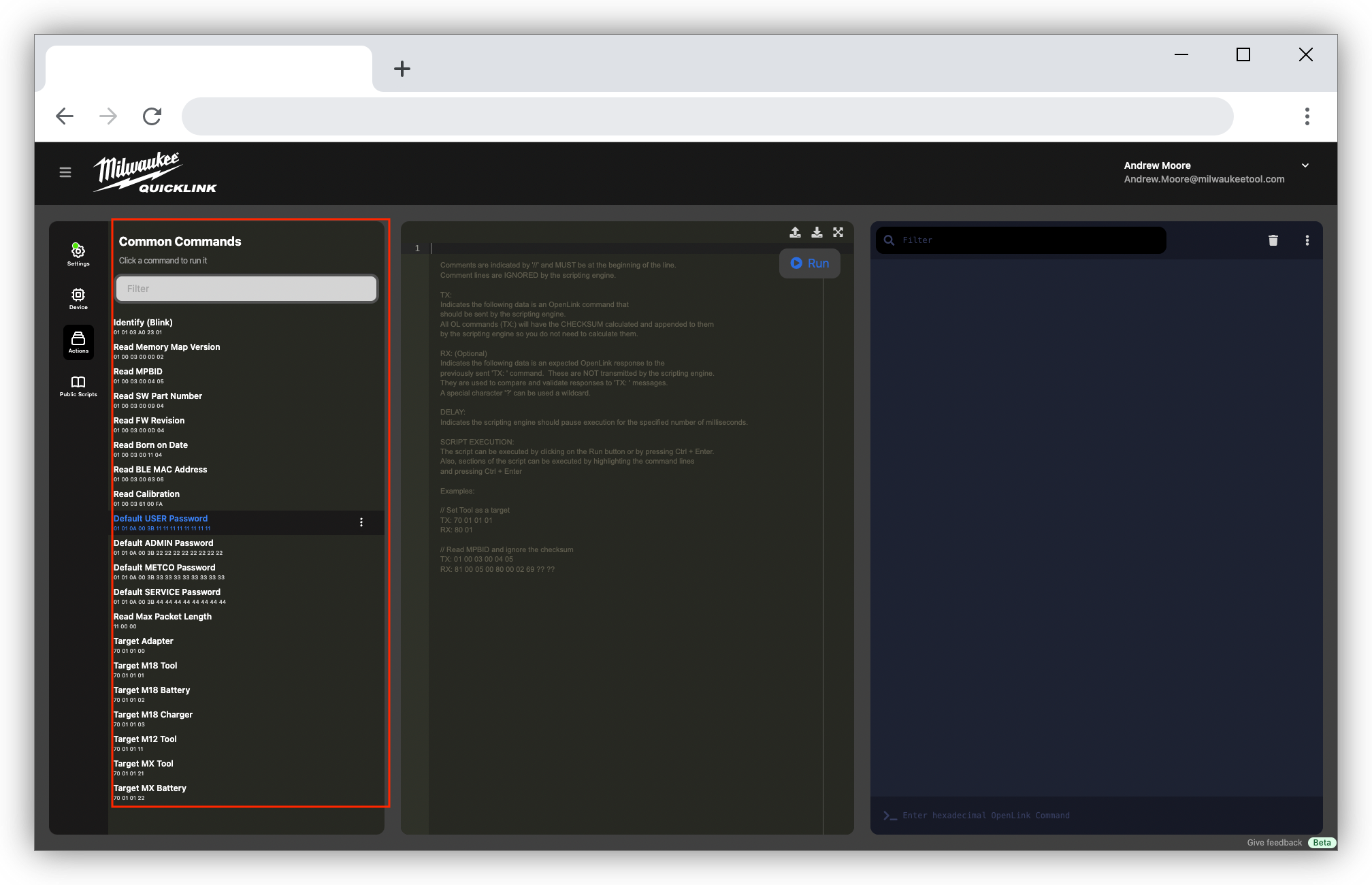Screen dimensions: 1372x885
Task: Click the terminal prompt icon in log panel
Action: 889,816
